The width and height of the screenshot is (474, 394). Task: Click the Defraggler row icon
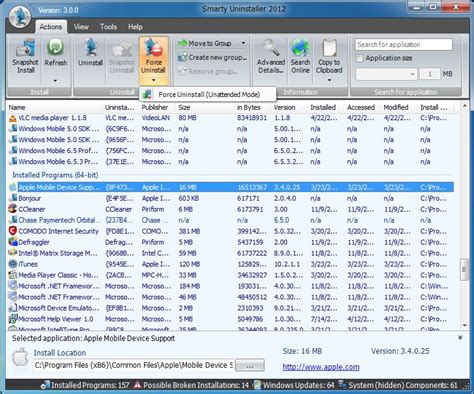click(x=13, y=242)
